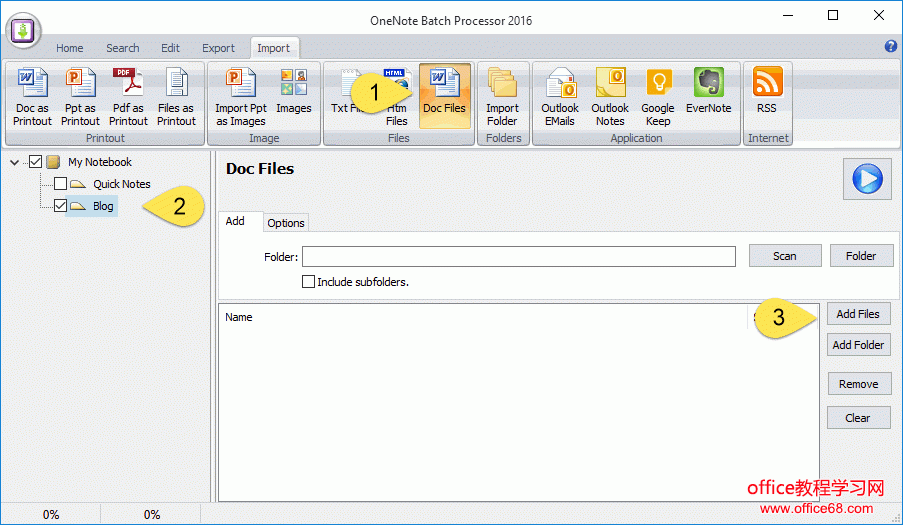Click the Quick Notes section icon
Image resolution: width=903 pixels, height=525 pixels.
click(78, 184)
